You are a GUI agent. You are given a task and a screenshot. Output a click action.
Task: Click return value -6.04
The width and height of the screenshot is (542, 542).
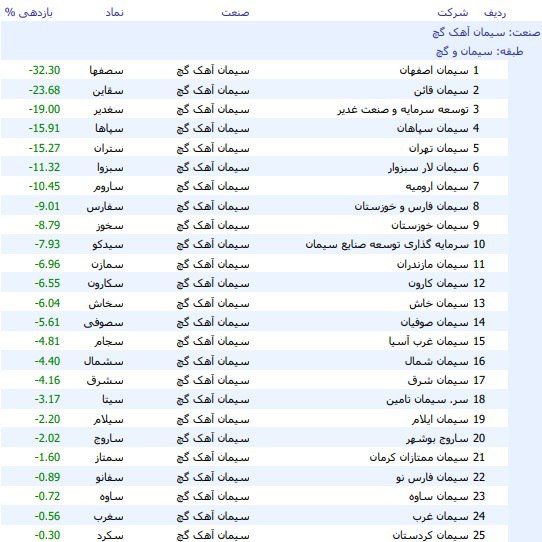[x=47, y=303]
